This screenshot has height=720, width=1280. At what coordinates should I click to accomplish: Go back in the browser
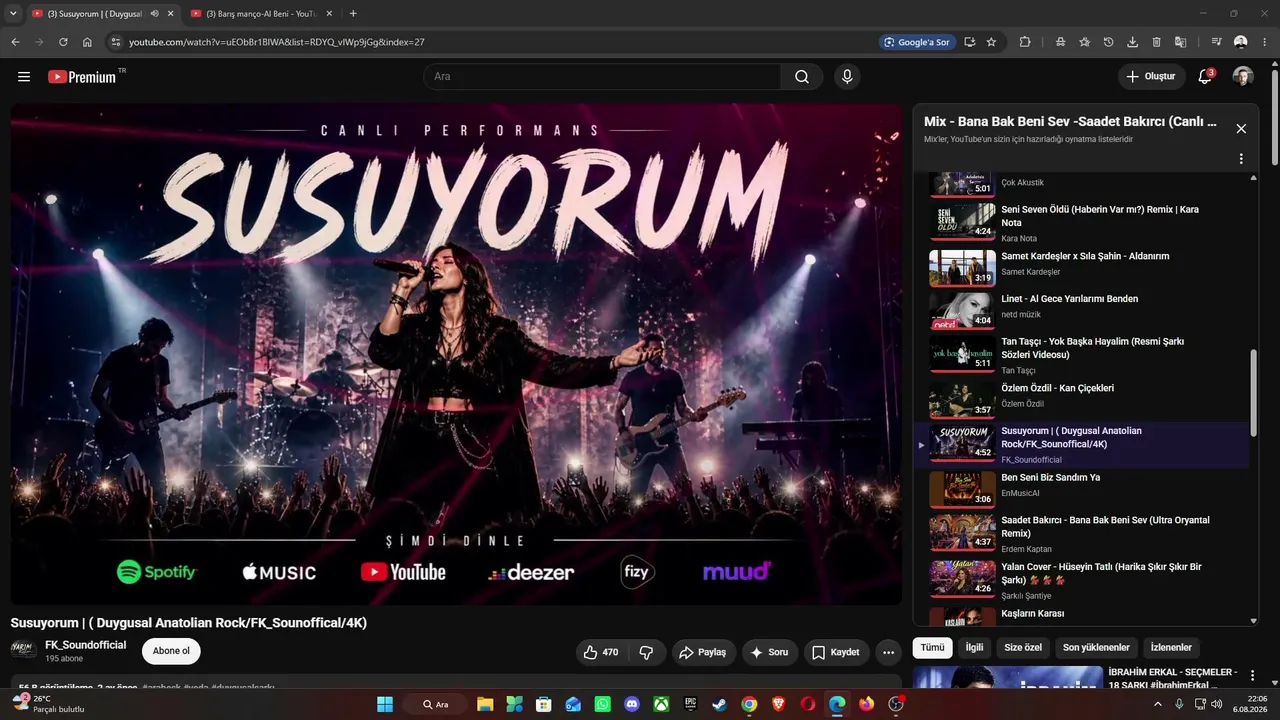15,42
